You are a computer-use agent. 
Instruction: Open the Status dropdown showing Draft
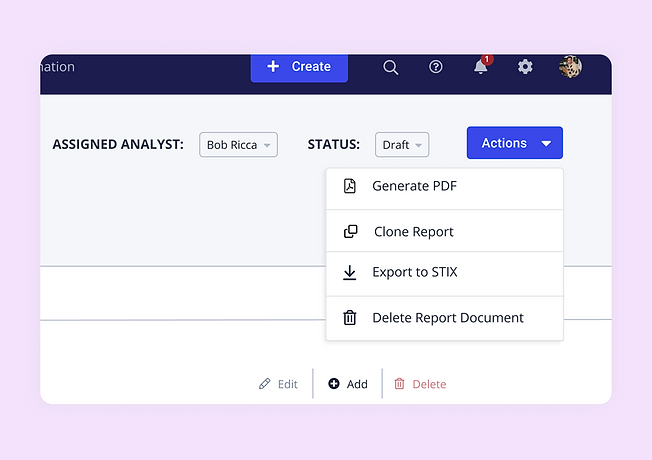(x=402, y=145)
